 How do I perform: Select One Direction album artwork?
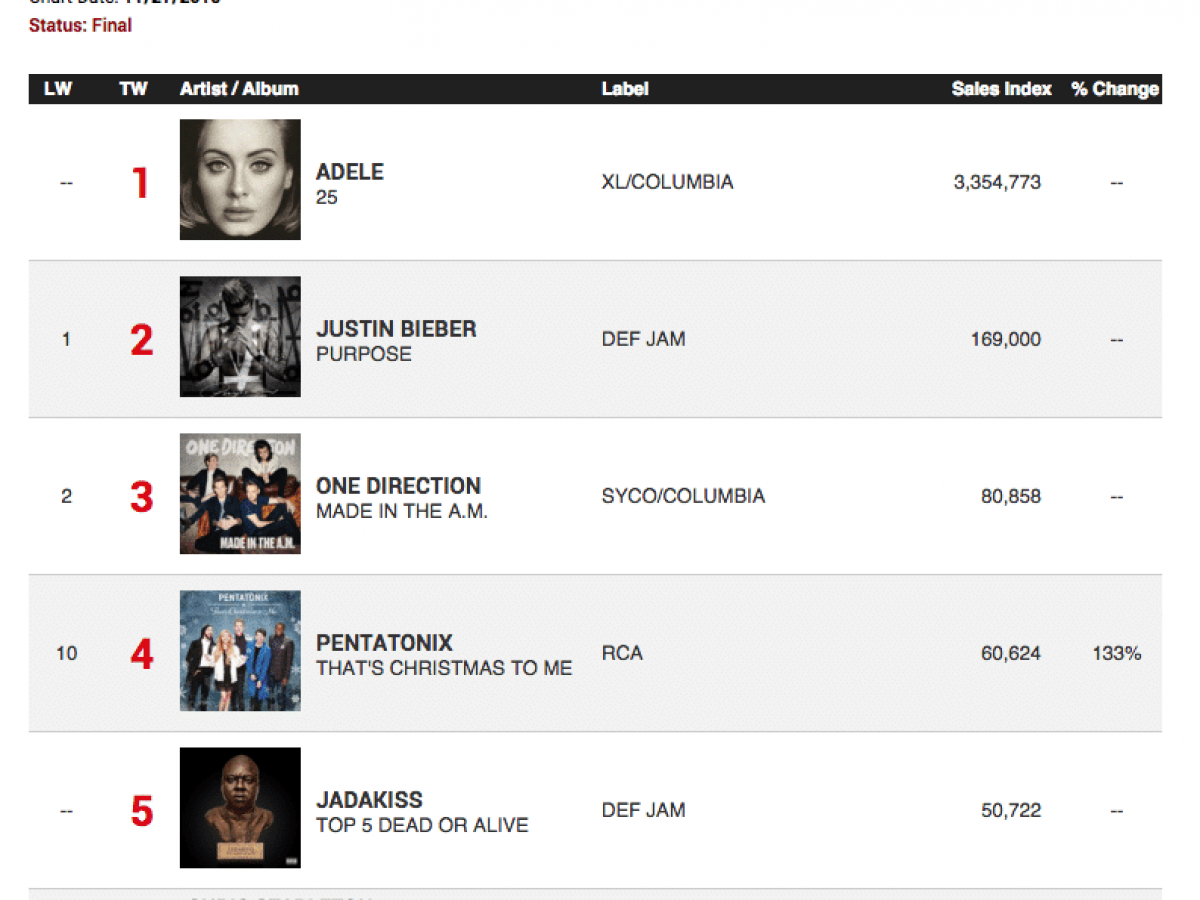point(240,494)
